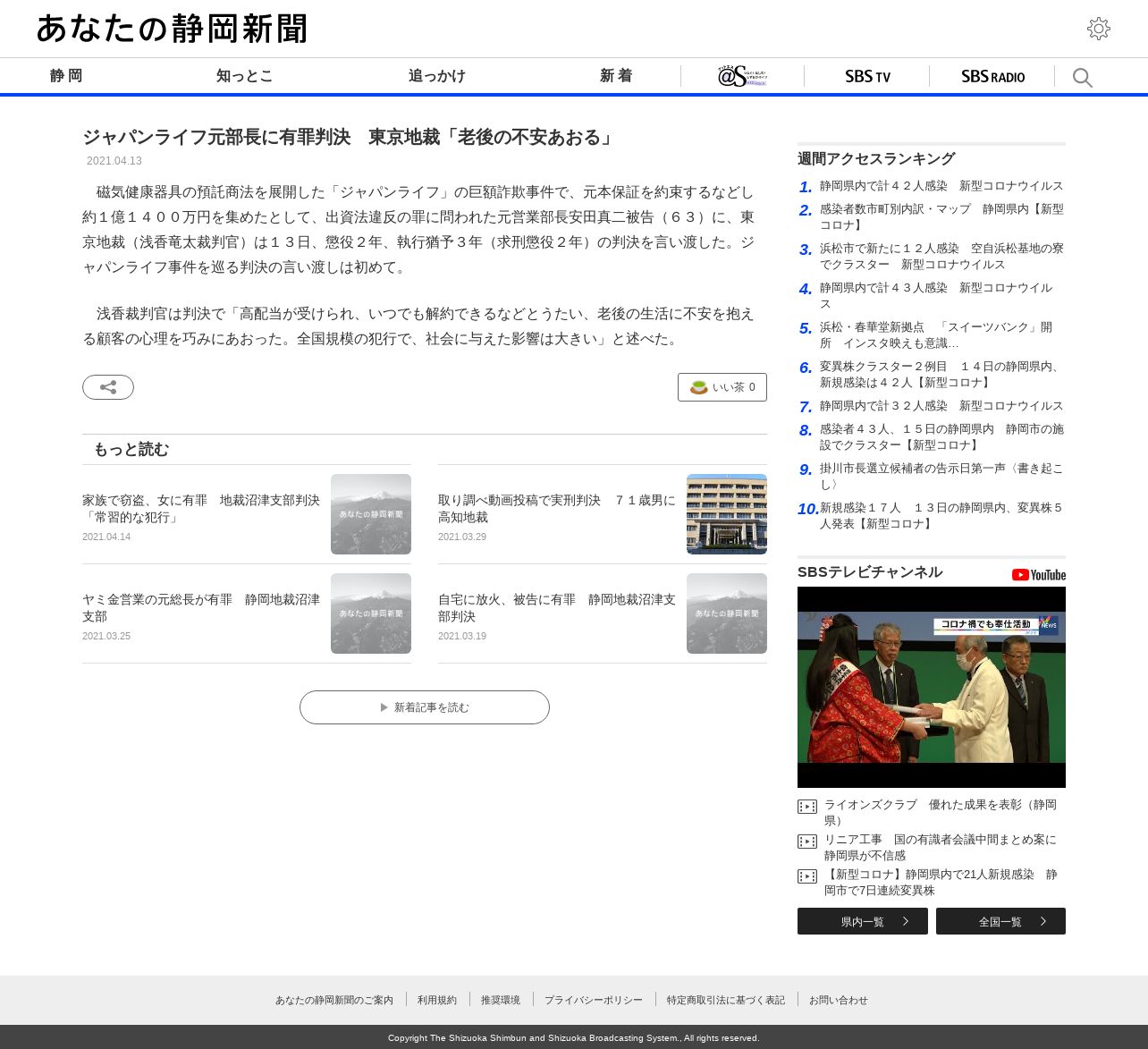Click the article date 2021.04.13
Screen dimensions: 1148x1049
click(x=114, y=161)
